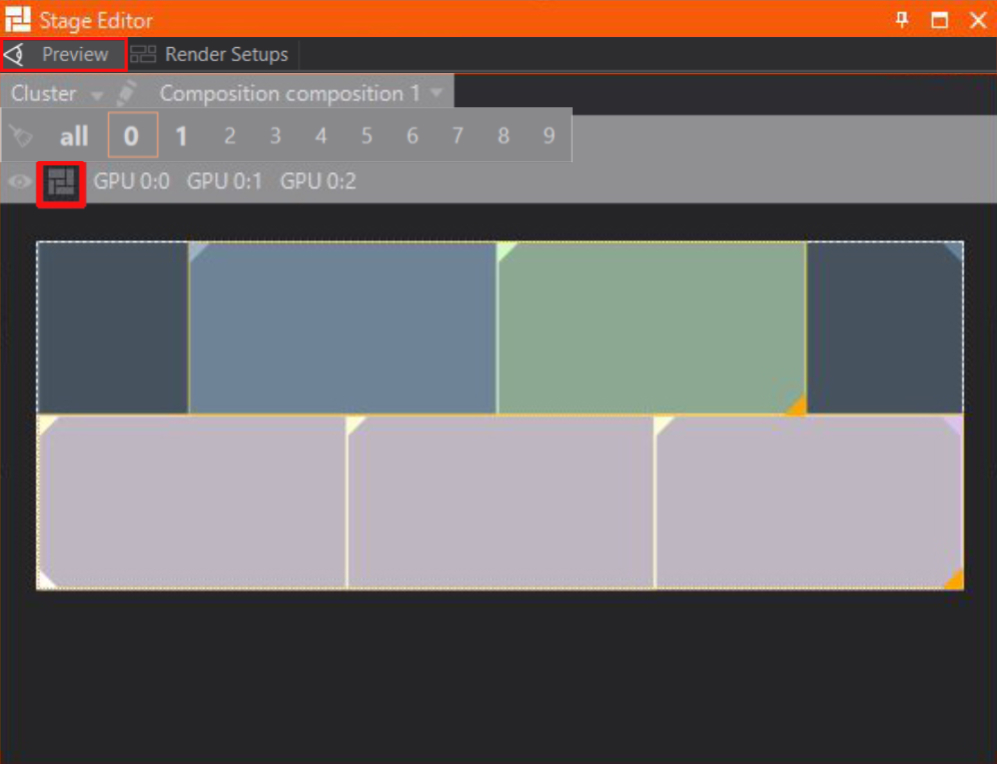Select the middle purple output region
The width and height of the screenshot is (997, 764).
coord(500,502)
